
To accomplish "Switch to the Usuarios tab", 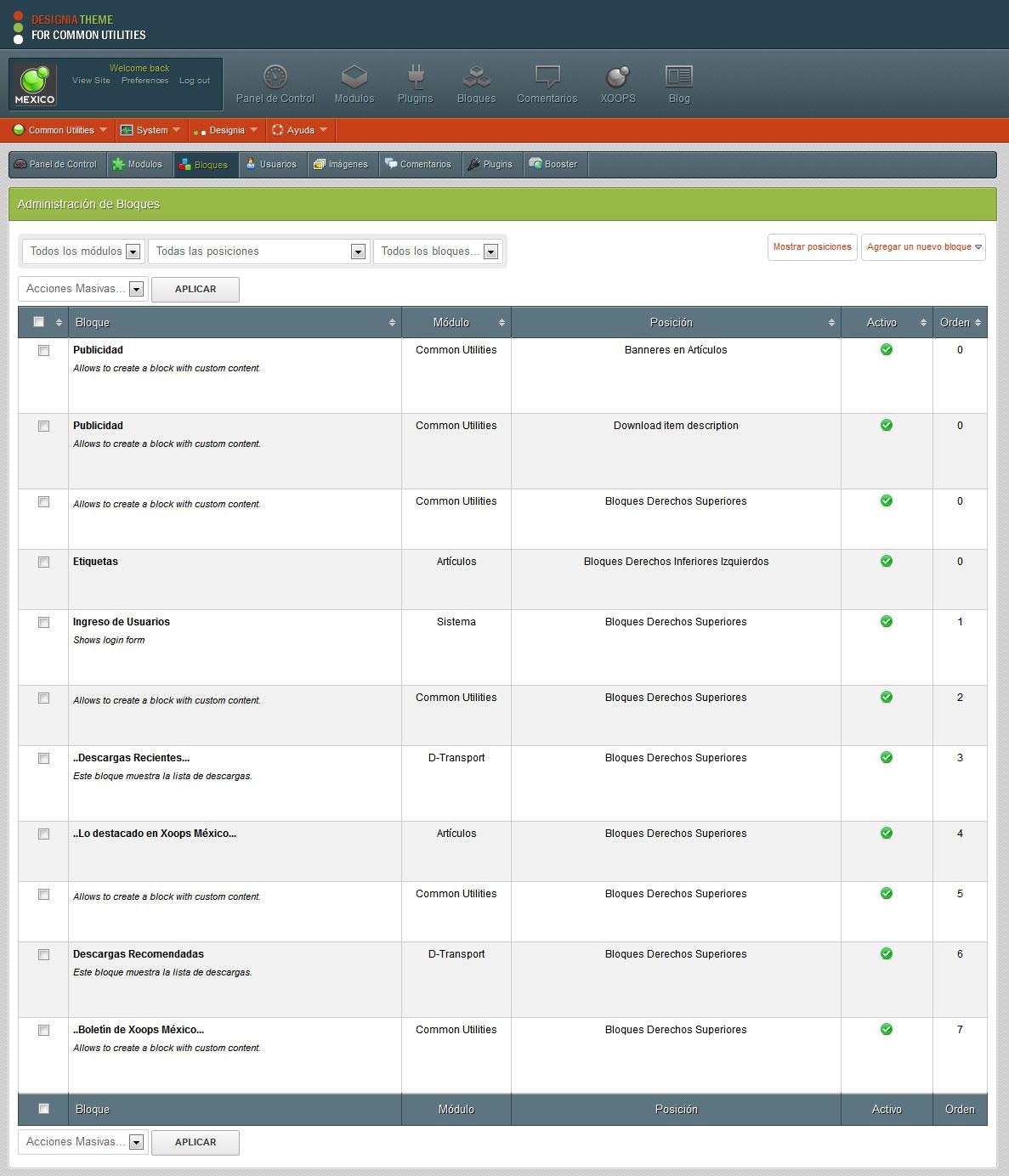I will click(272, 164).
